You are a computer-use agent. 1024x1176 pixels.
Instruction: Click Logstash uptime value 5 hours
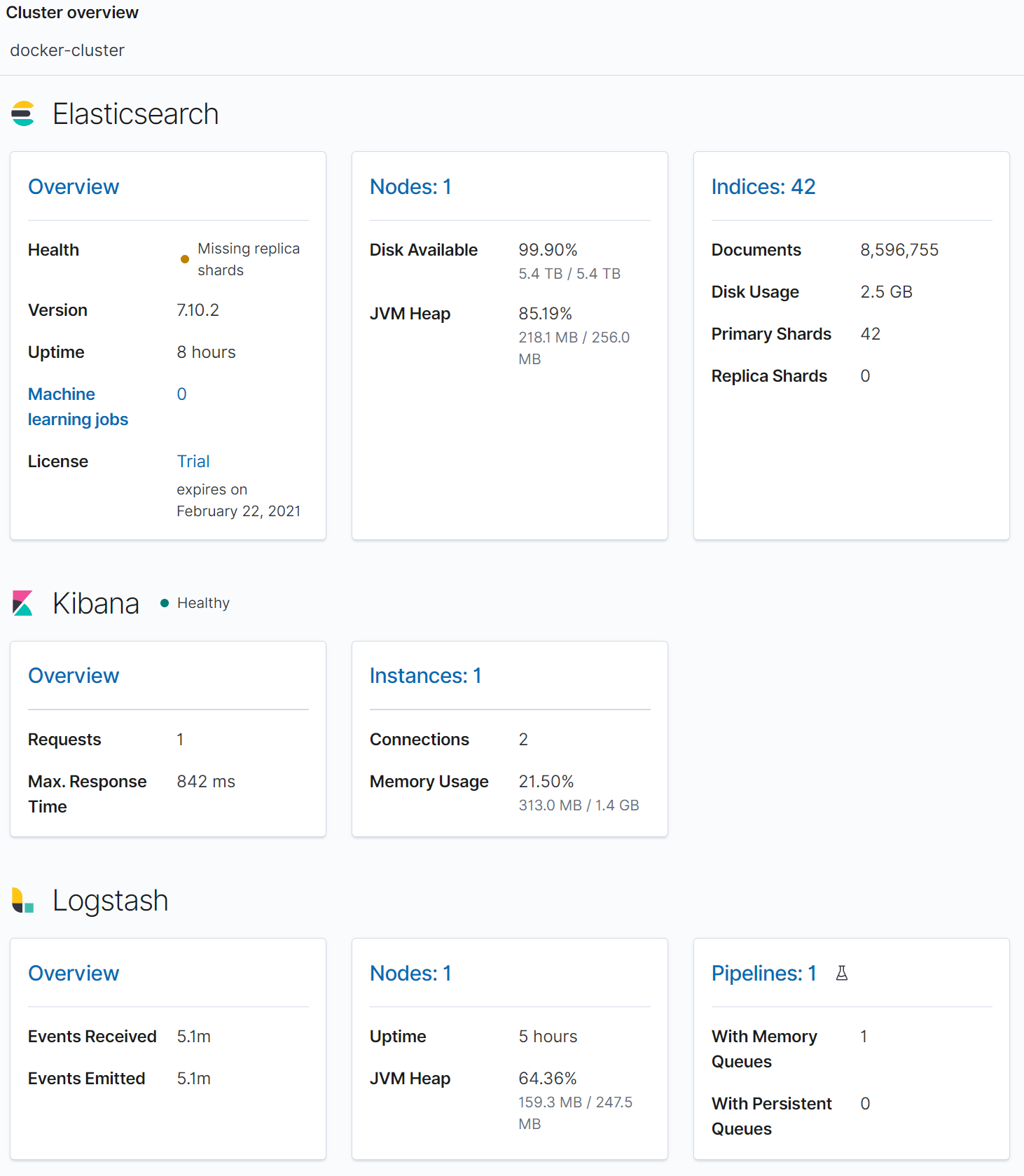[548, 1036]
